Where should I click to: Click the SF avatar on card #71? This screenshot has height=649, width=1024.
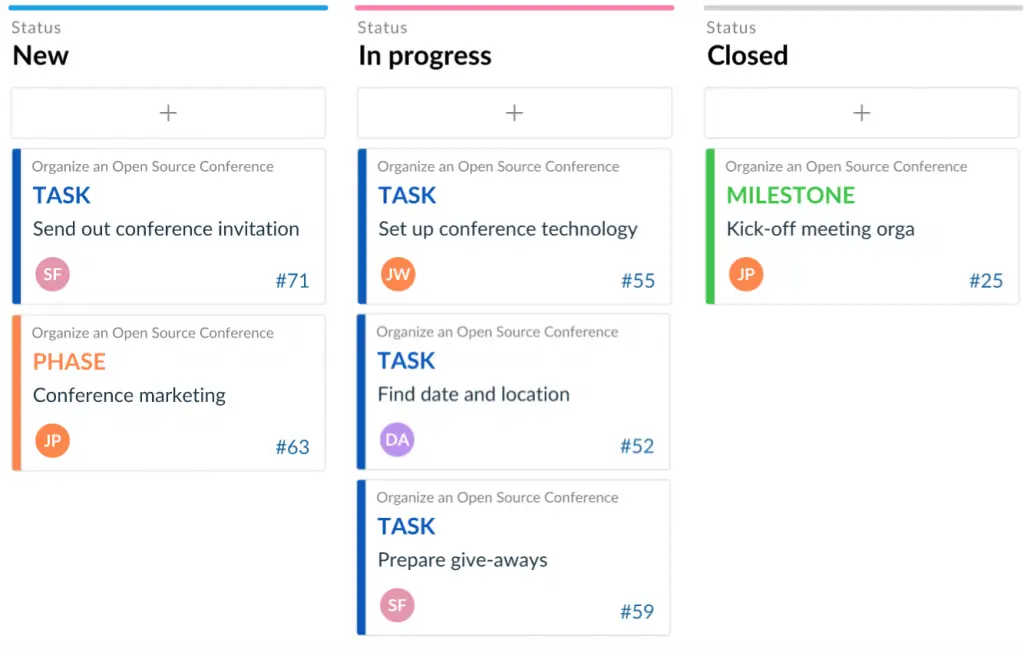point(52,274)
